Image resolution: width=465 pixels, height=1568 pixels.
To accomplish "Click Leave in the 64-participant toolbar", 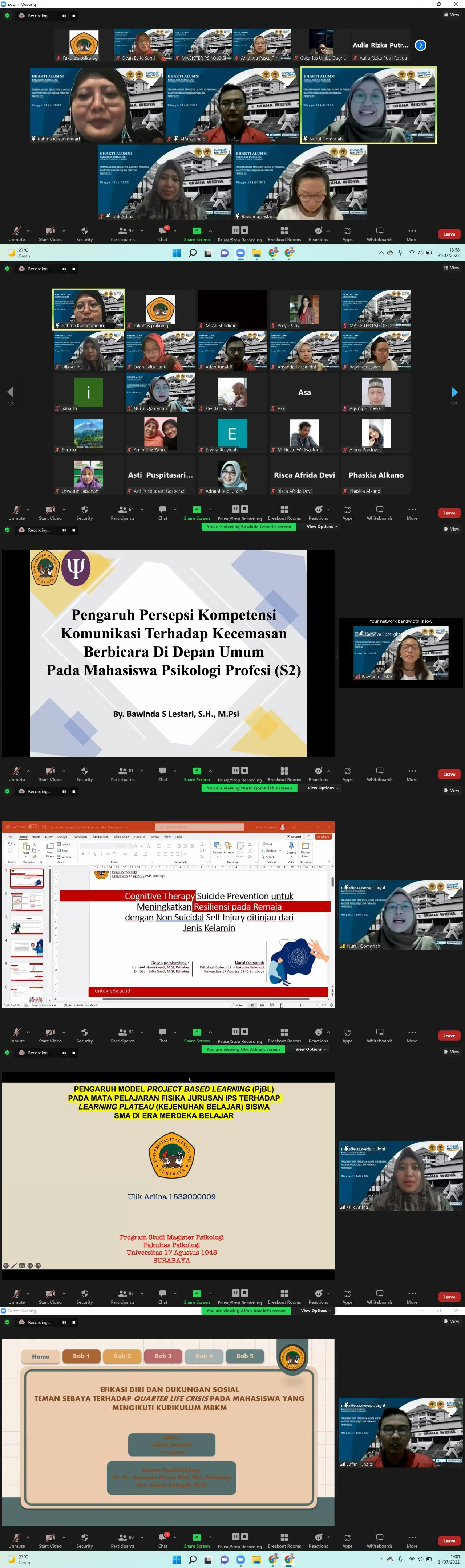I will click(449, 513).
